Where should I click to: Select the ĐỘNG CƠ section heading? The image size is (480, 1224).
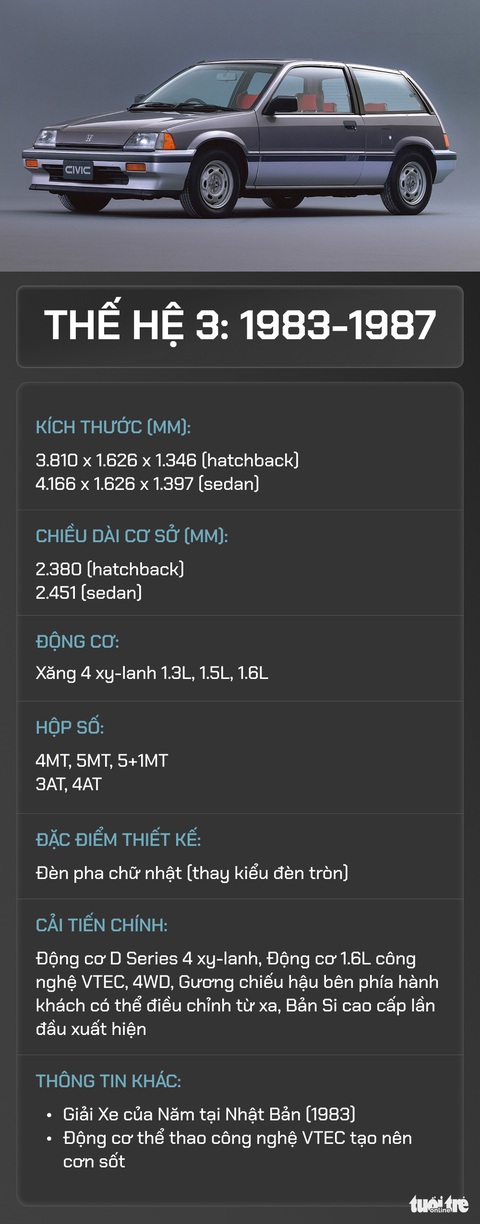(77, 642)
